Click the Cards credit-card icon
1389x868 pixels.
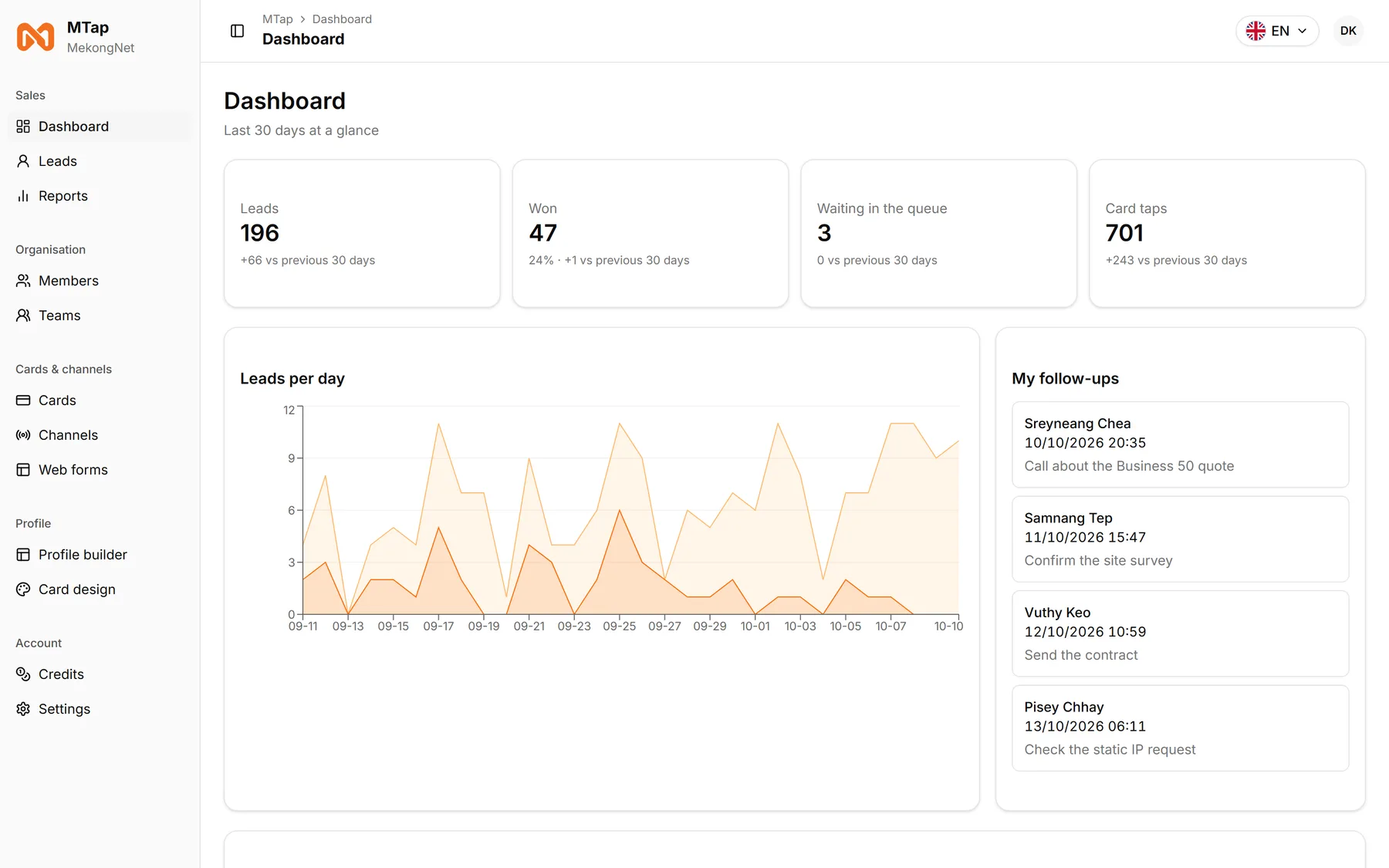point(23,400)
